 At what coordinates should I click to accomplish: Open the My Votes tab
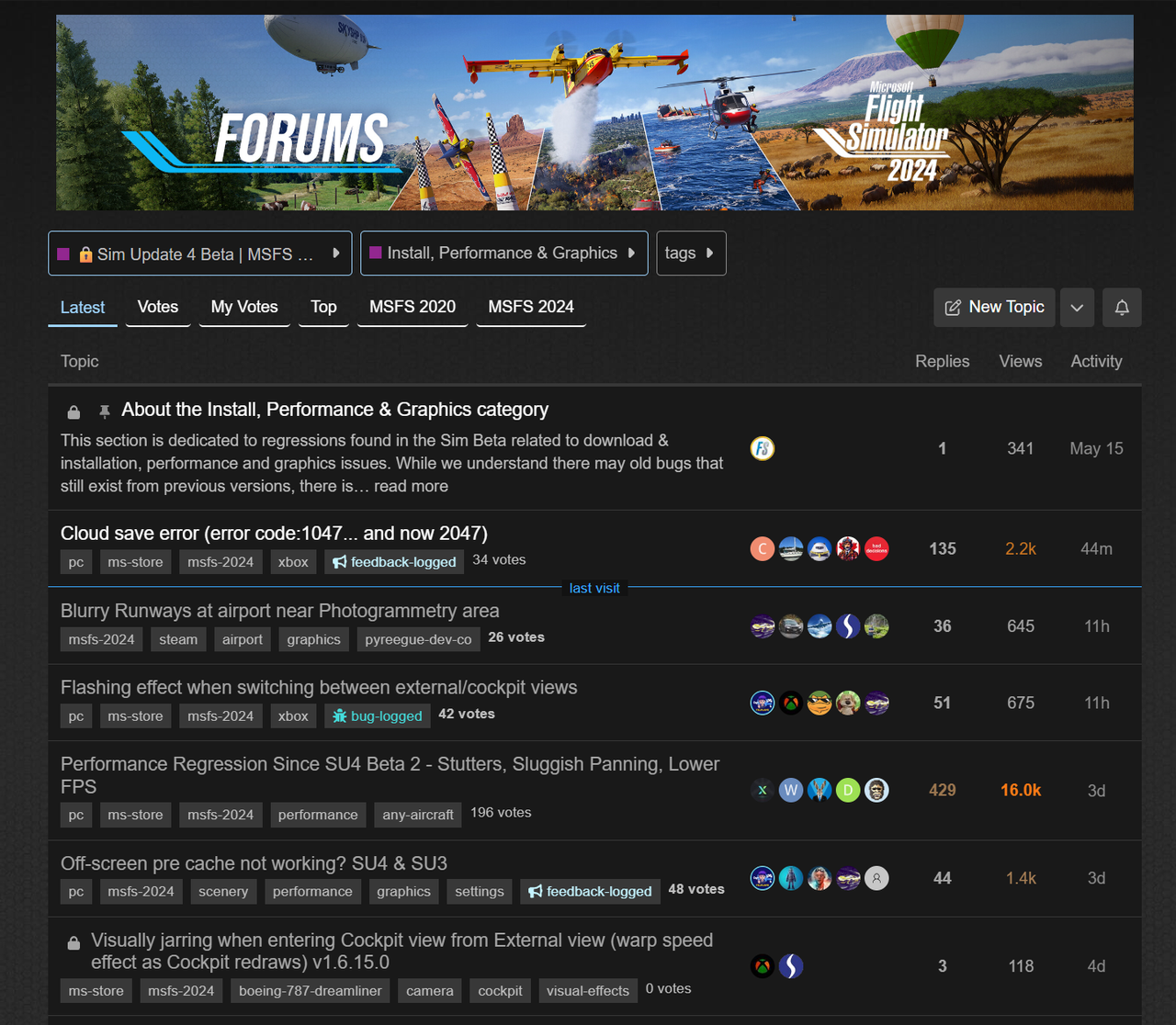[x=244, y=308]
